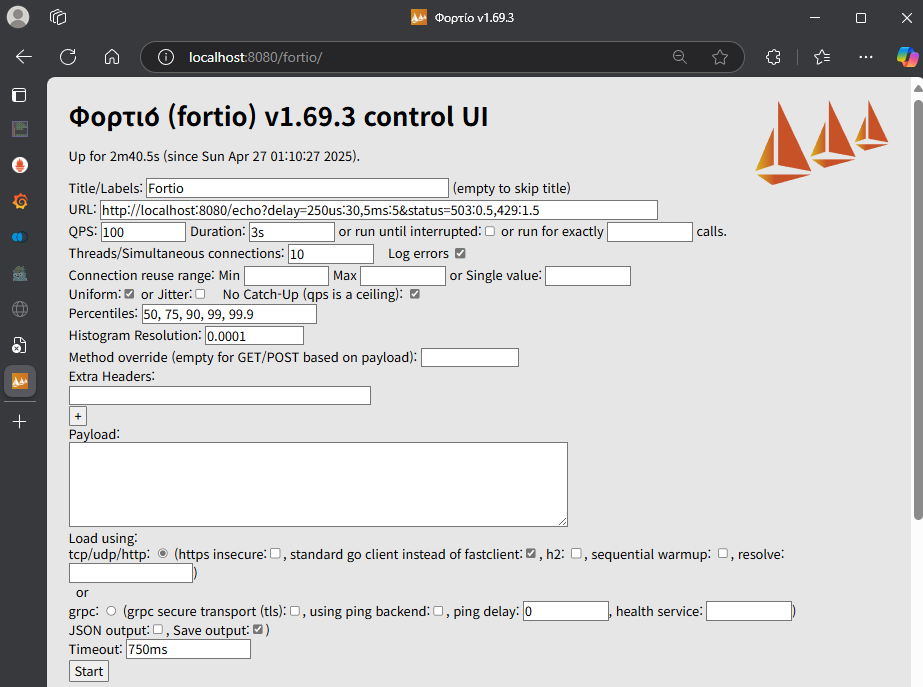
Task: Enable the h2 checkbox
Action: (x=576, y=553)
